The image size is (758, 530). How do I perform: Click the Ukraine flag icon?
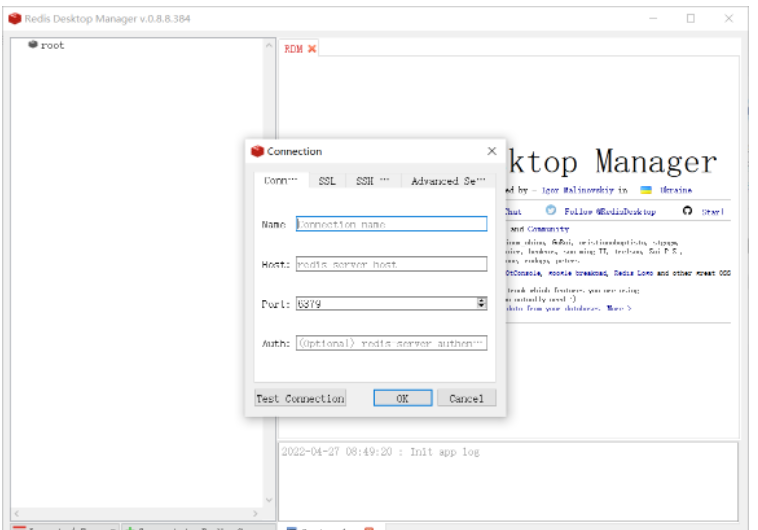(x=646, y=190)
